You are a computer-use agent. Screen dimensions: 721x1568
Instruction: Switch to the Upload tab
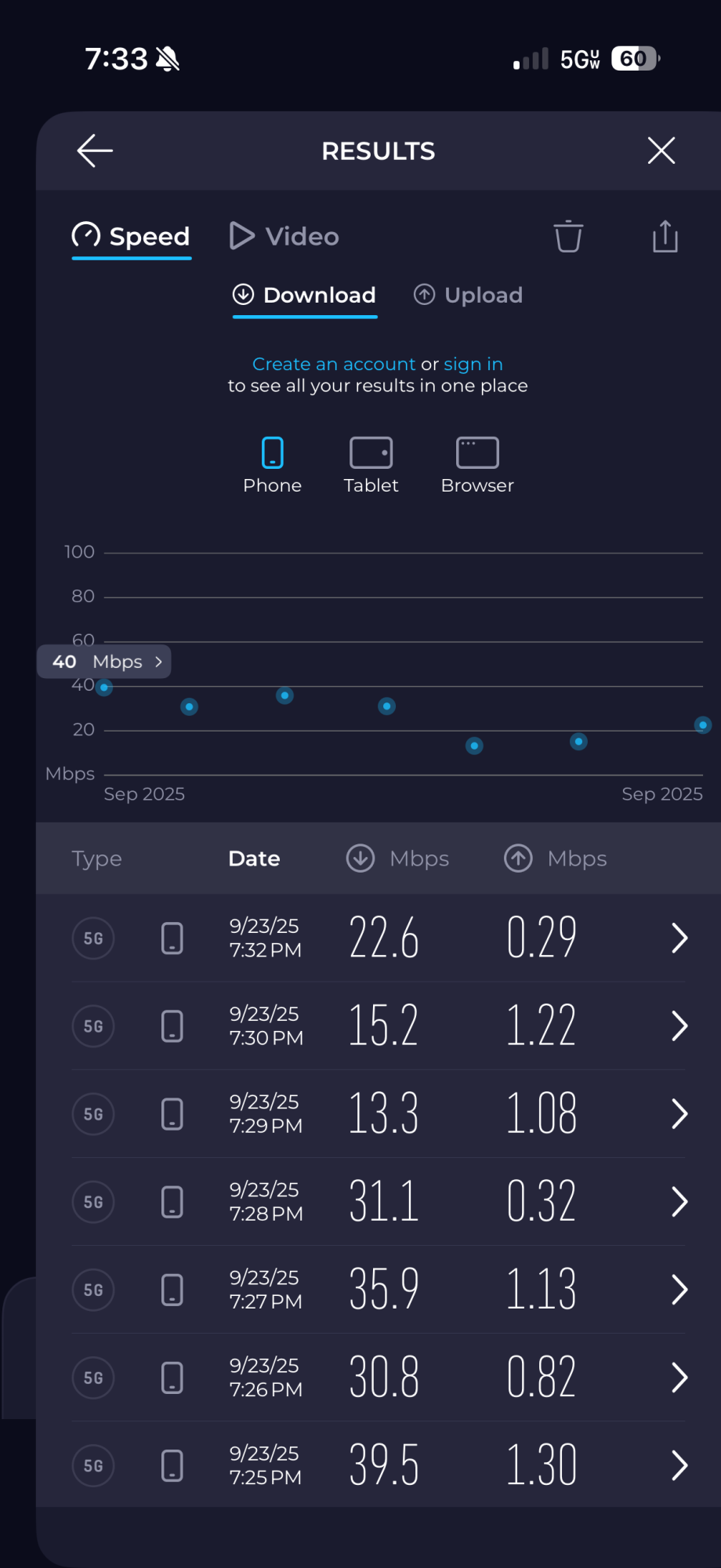point(468,295)
